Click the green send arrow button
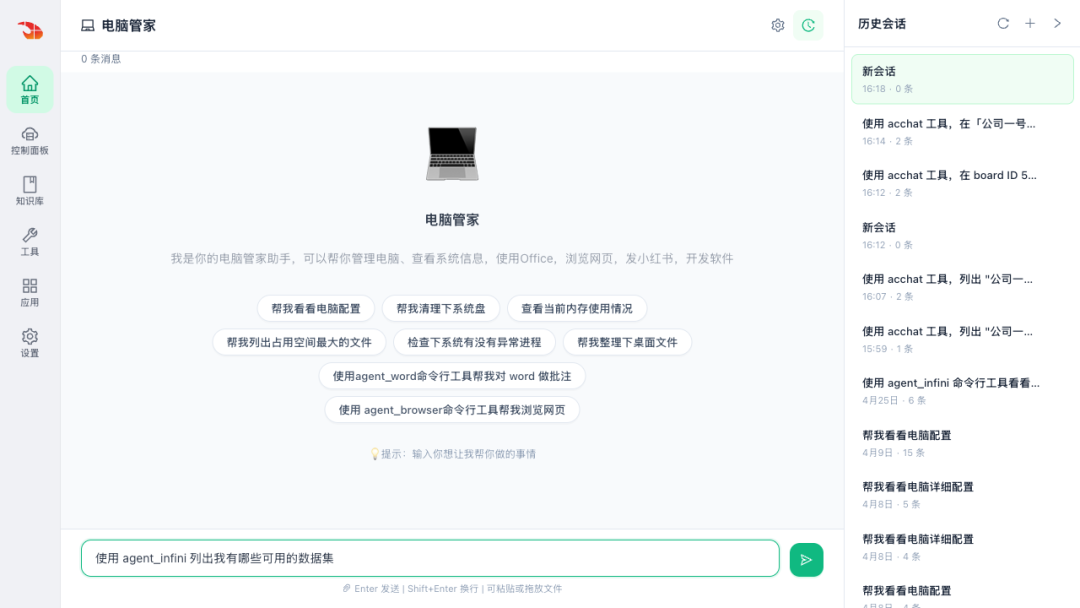 [806, 560]
